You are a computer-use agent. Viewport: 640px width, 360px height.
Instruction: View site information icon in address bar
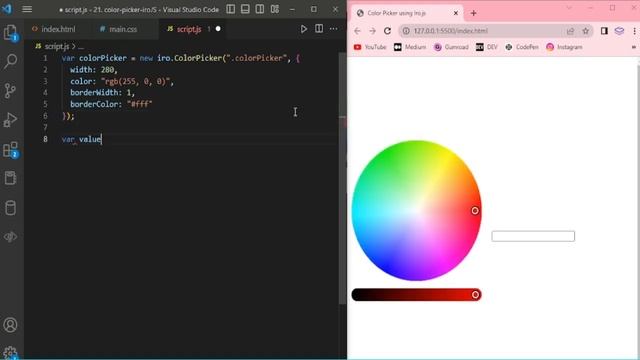pyautogui.click(x=406, y=31)
